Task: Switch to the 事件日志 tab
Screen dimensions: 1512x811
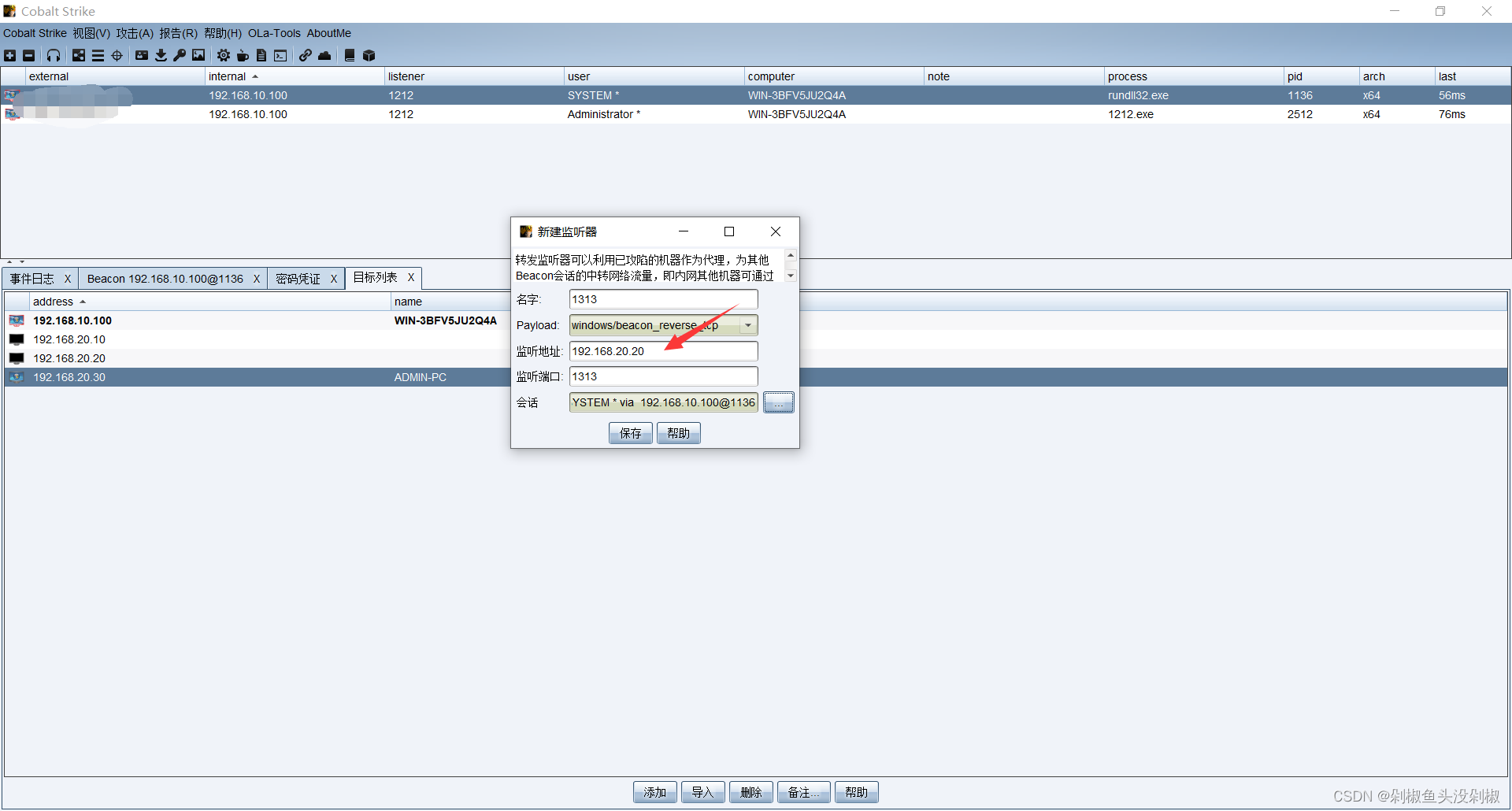Action: pyautogui.click(x=32, y=279)
